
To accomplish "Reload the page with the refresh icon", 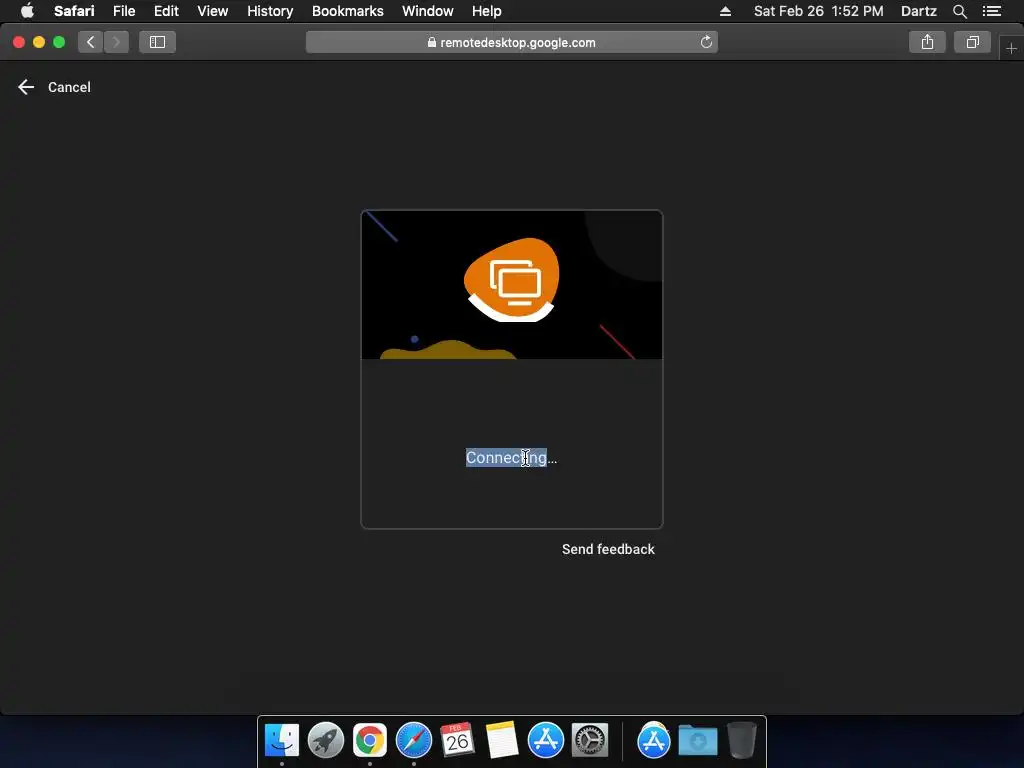I will [706, 42].
